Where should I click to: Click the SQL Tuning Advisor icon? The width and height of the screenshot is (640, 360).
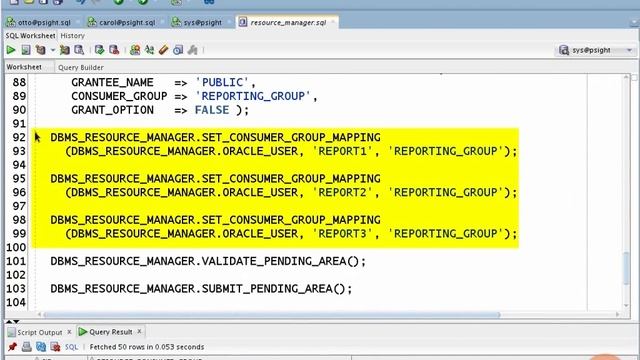tap(79, 50)
